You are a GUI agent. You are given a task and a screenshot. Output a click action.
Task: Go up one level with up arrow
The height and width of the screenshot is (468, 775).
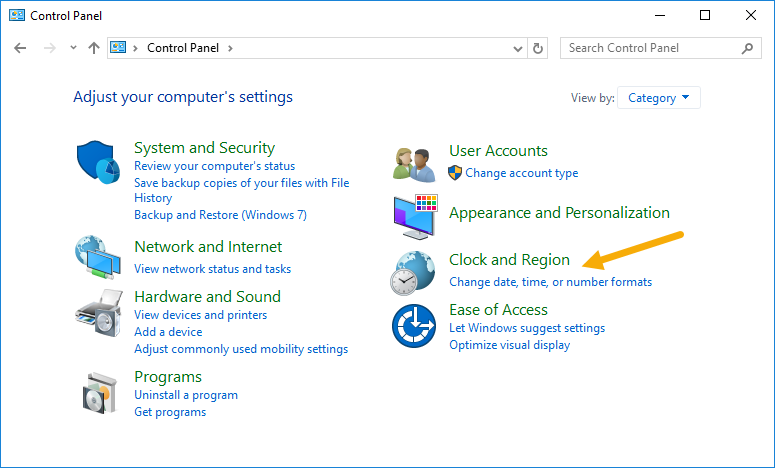[x=94, y=48]
